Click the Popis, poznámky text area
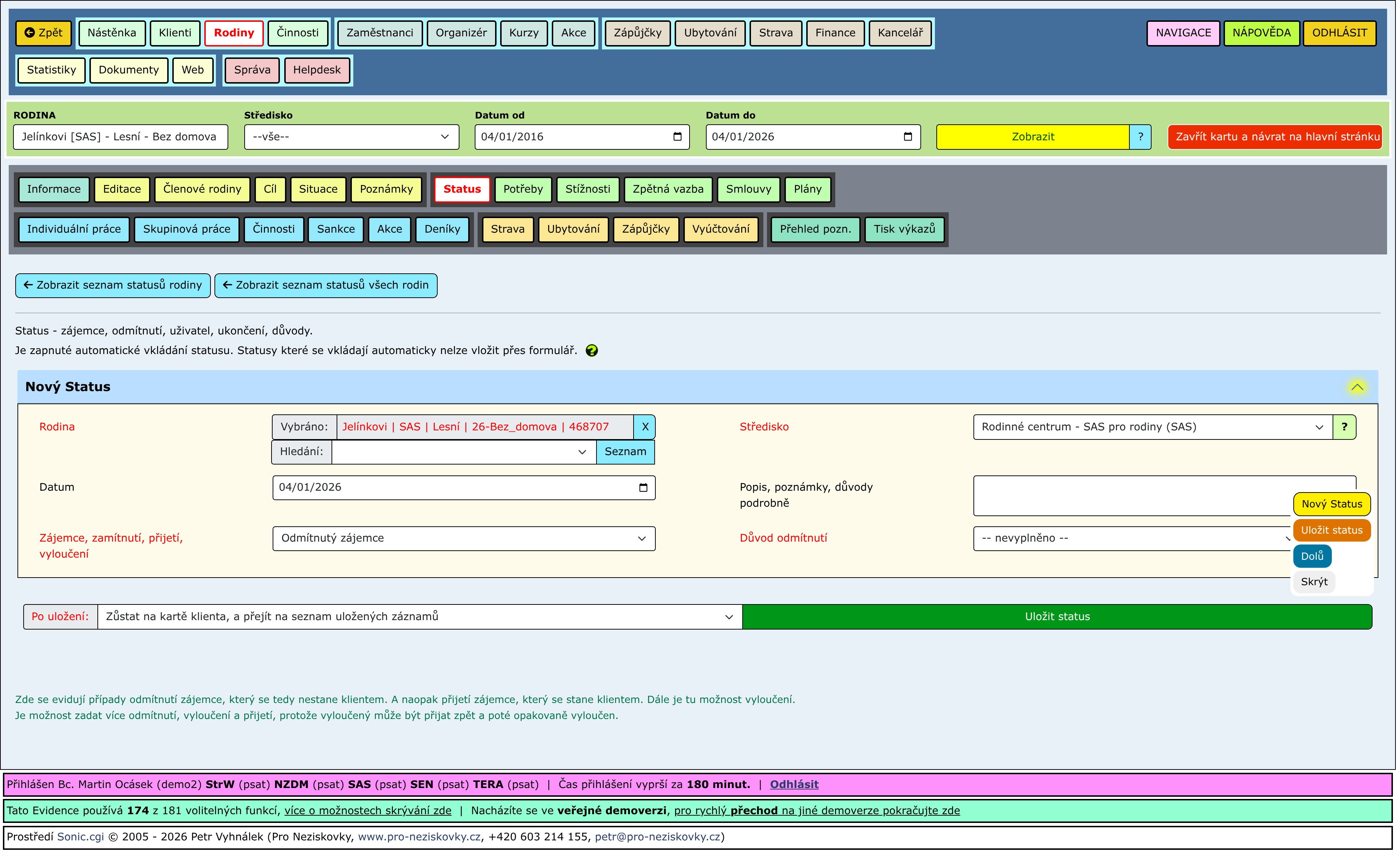Image resolution: width=1398 pixels, height=868 pixels. [1165, 495]
